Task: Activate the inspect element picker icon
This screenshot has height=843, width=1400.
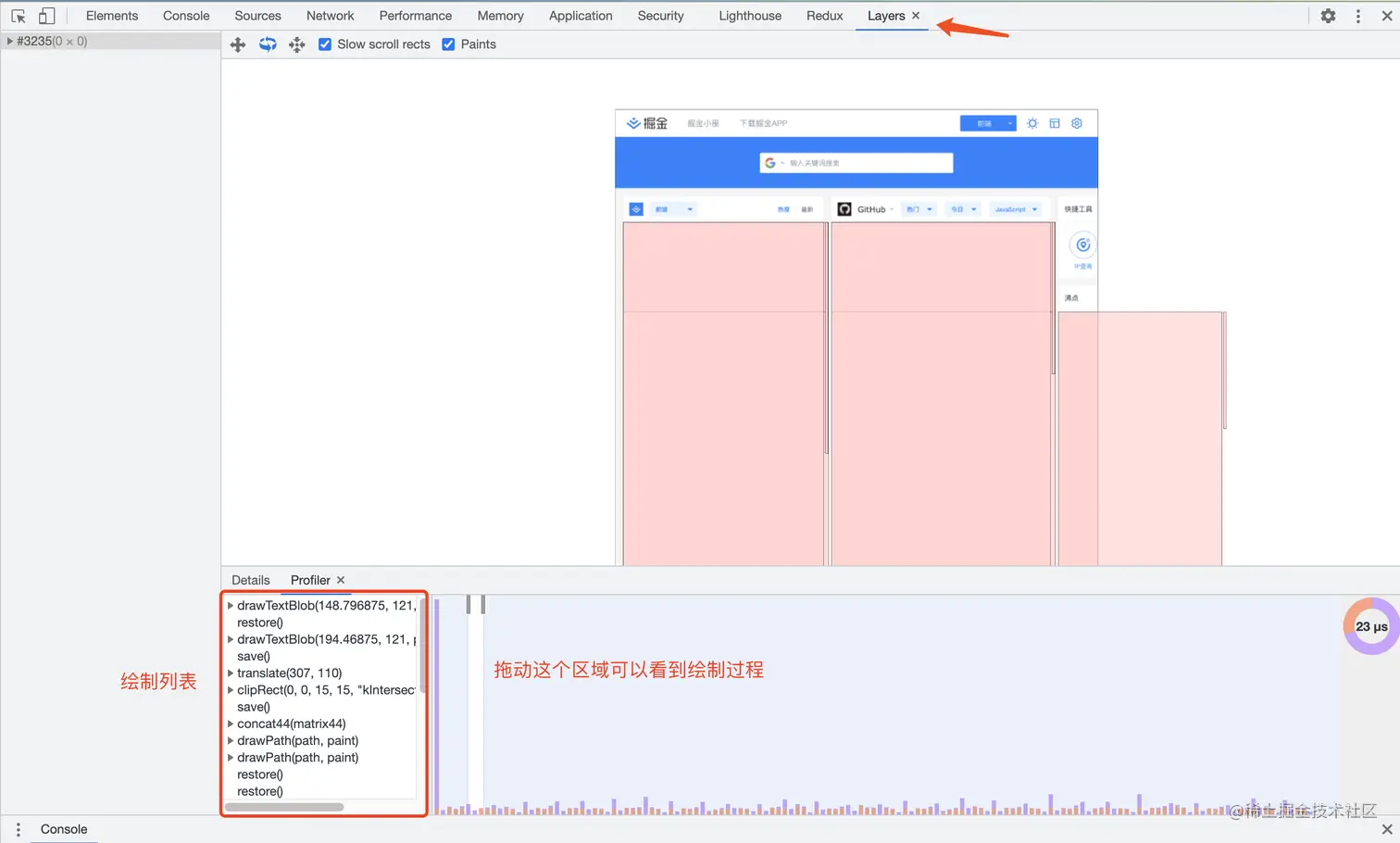Action: click(x=19, y=16)
